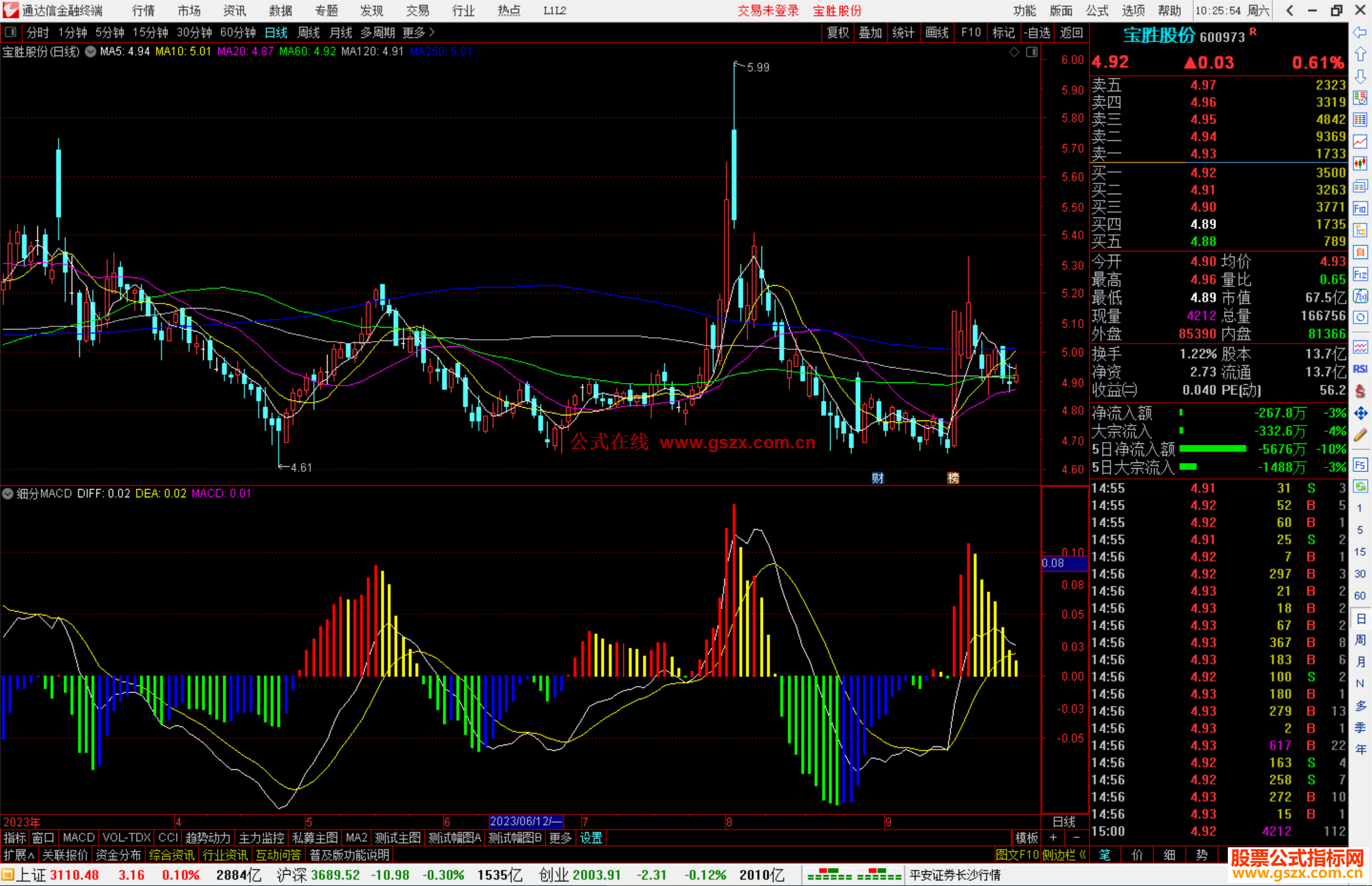
Task: Select the pencil drawing tool icon
Action: pos(1360,435)
